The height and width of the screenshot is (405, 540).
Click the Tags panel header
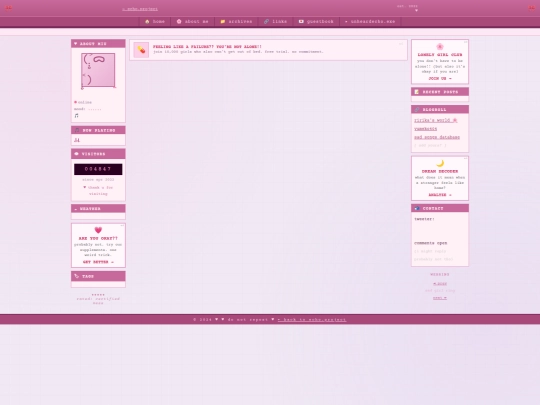[98, 276]
